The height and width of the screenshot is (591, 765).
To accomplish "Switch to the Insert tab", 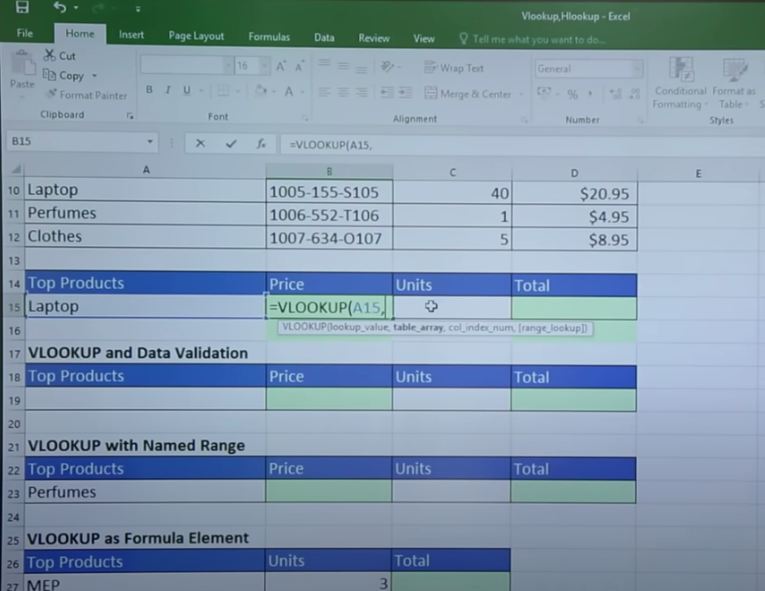I will [x=131, y=35].
